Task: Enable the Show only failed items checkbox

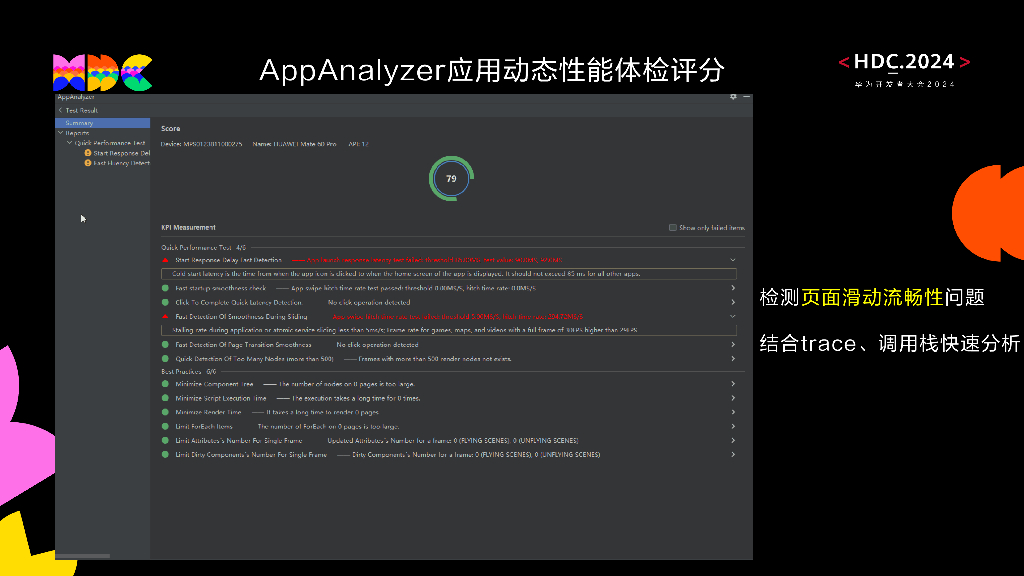Action: click(672, 227)
